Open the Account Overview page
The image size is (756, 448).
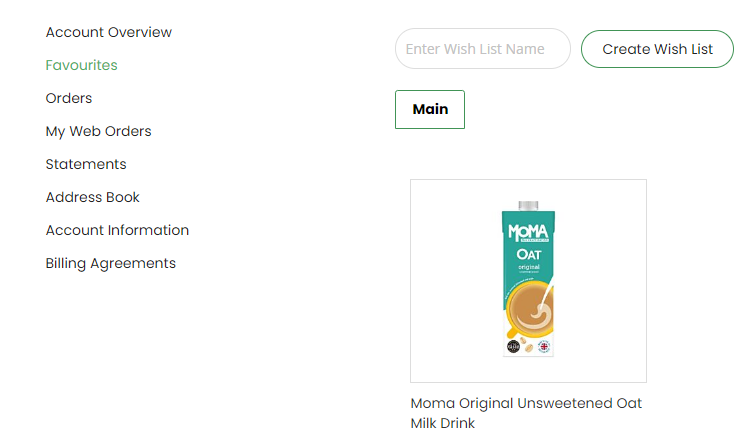pyautogui.click(x=108, y=32)
